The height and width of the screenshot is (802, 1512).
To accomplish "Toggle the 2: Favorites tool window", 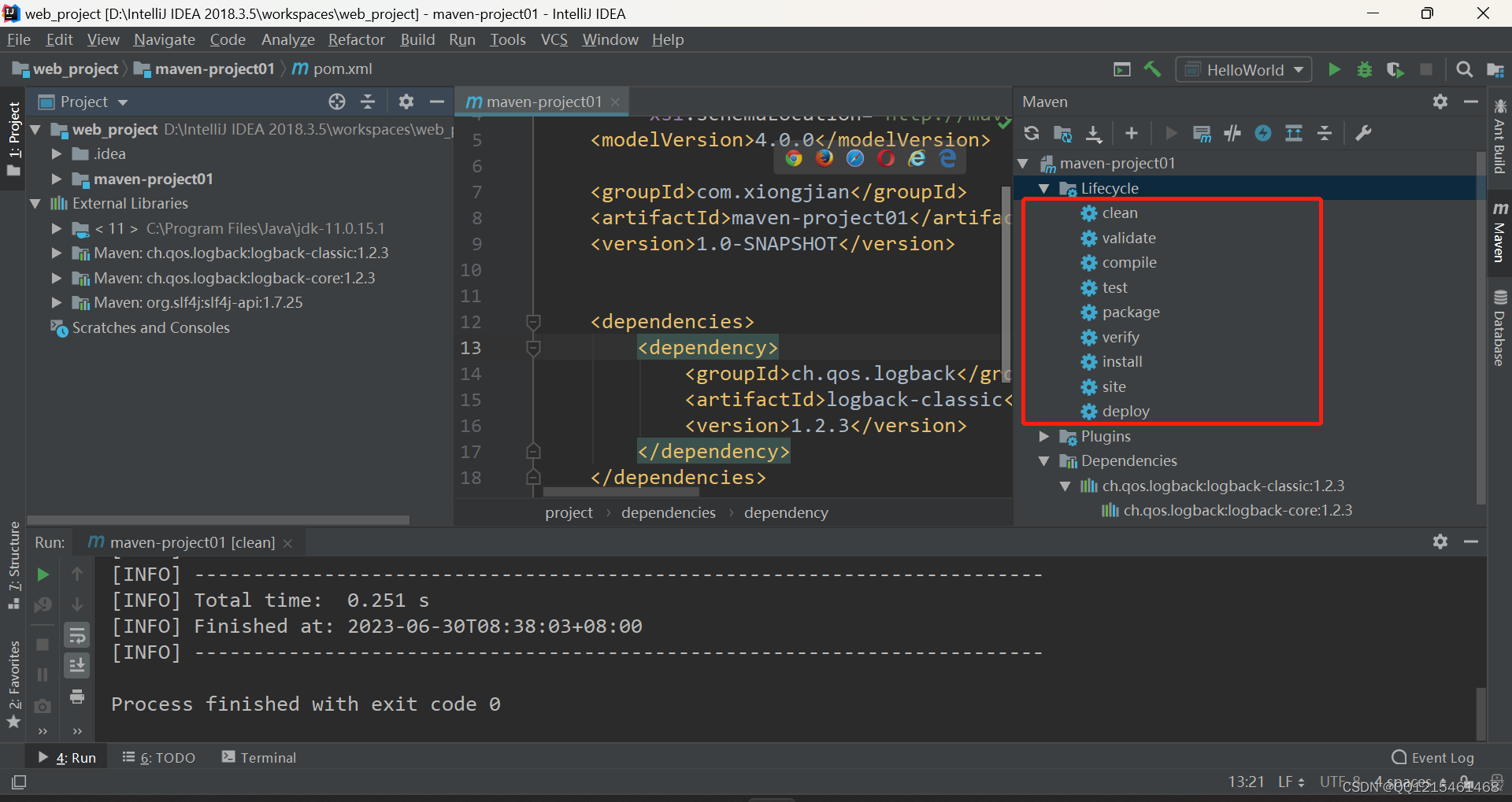I will tap(13, 685).
